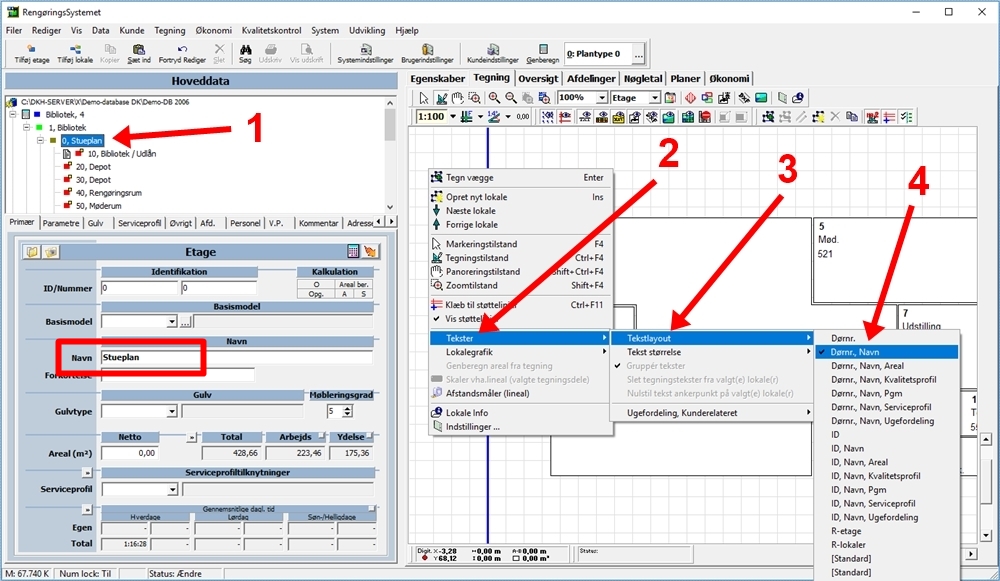This screenshot has width=1000, height=581.
Task: Expand the Tekst størrelse submenu
Action: pos(712,352)
